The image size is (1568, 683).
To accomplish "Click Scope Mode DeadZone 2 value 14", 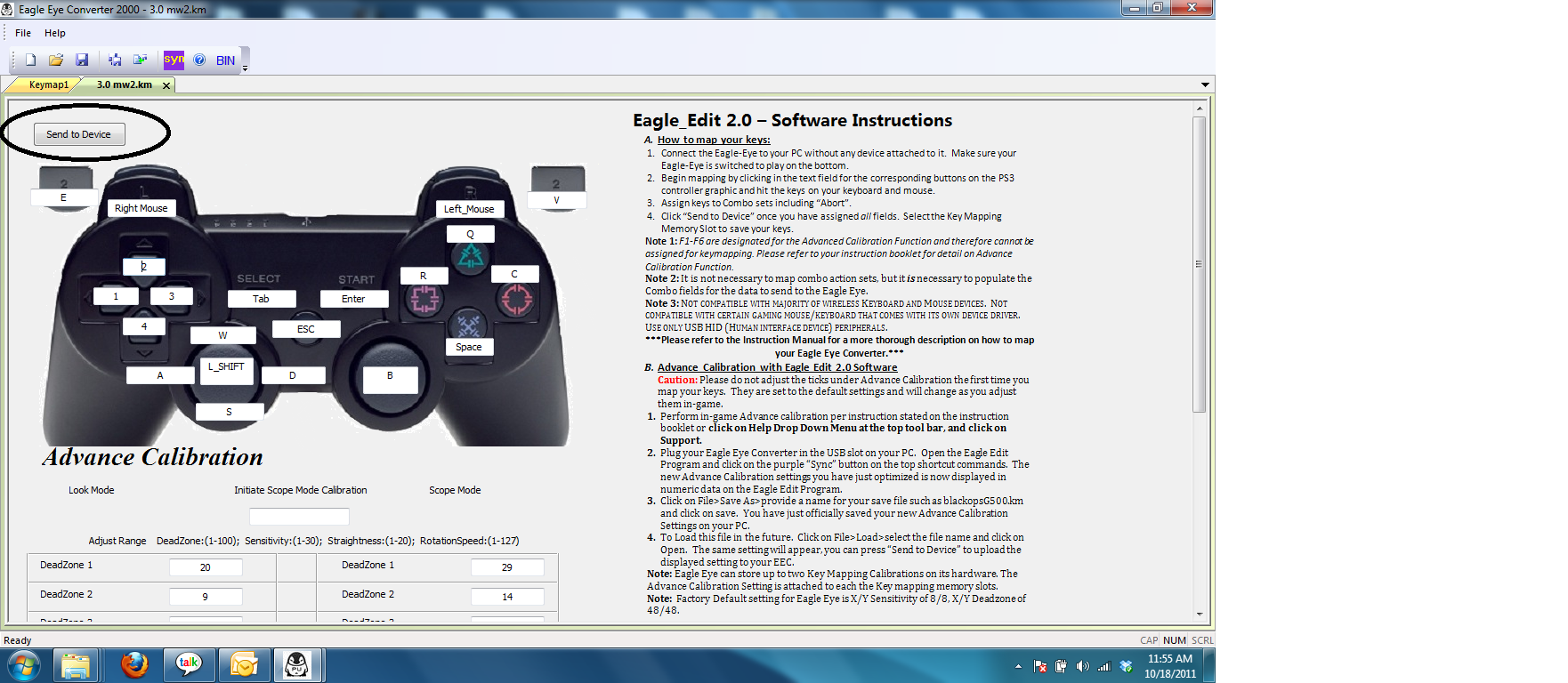I will [507, 597].
